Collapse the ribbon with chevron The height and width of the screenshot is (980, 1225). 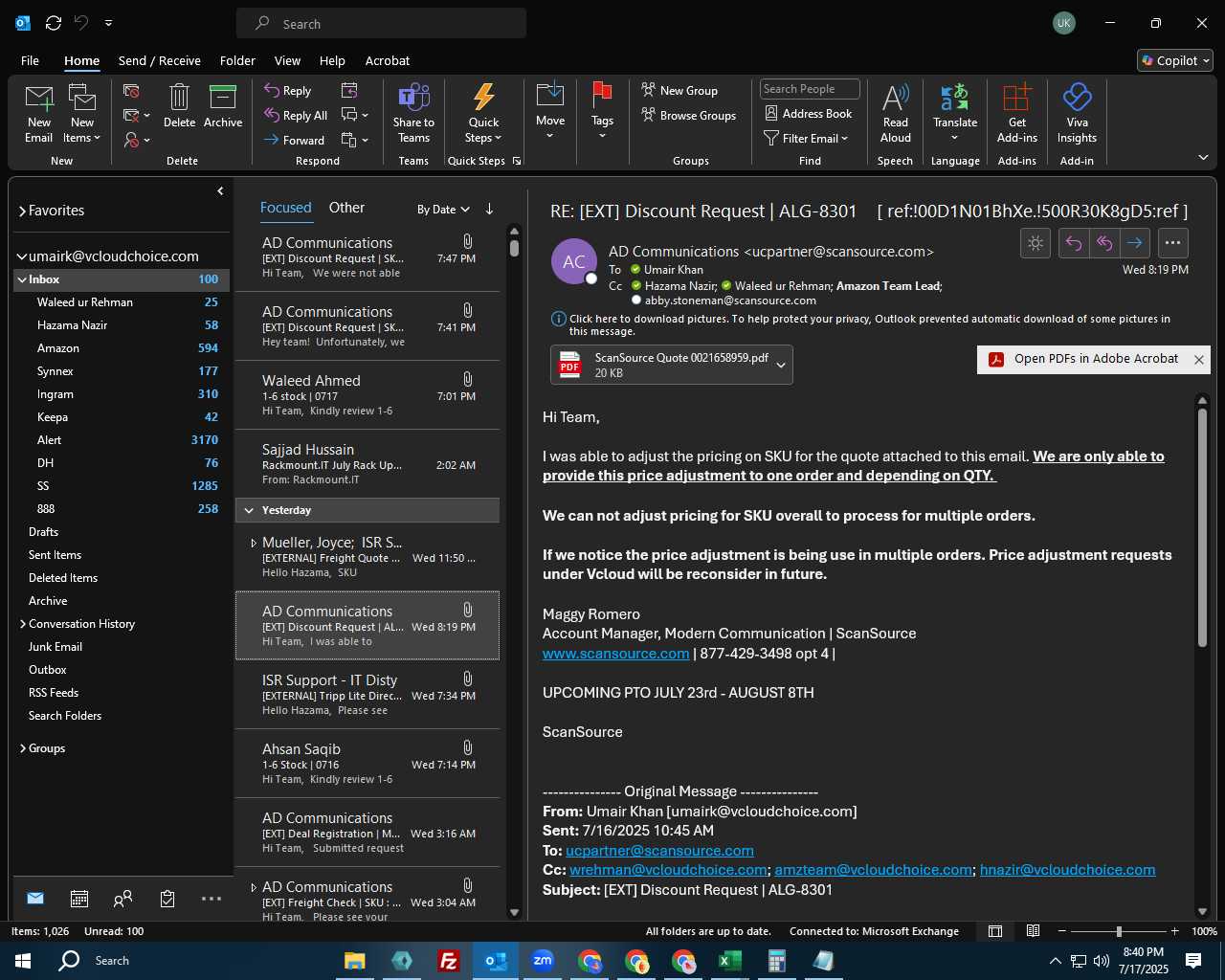point(1203,157)
